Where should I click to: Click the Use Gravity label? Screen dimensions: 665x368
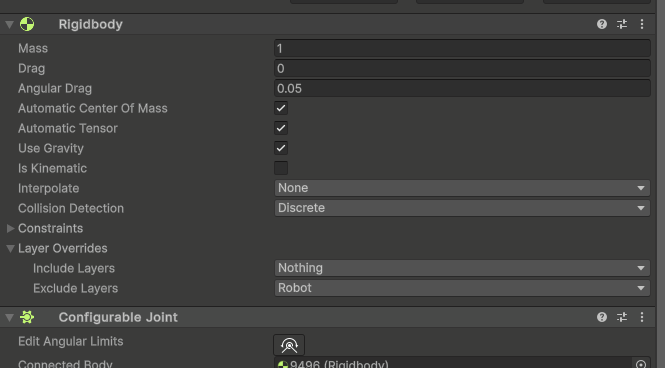pyautogui.click(x=50, y=148)
